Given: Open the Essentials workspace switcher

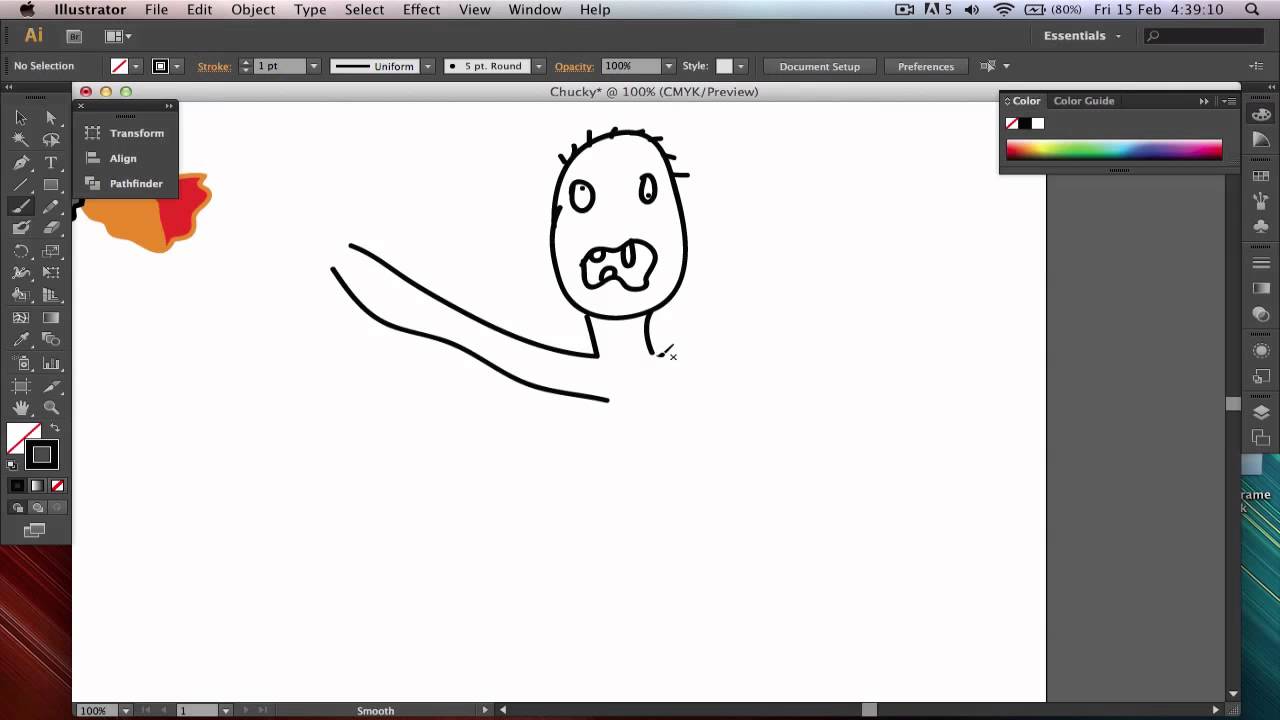Looking at the screenshot, I should pos(1082,36).
